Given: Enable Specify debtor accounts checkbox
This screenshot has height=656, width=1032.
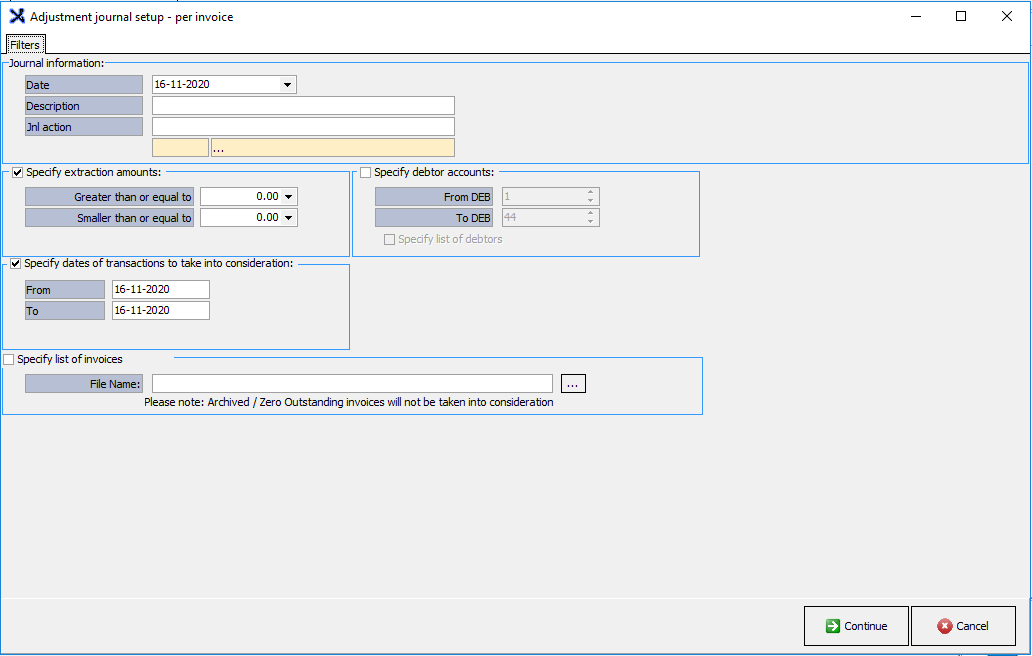Looking at the screenshot, I should [365, 173].
